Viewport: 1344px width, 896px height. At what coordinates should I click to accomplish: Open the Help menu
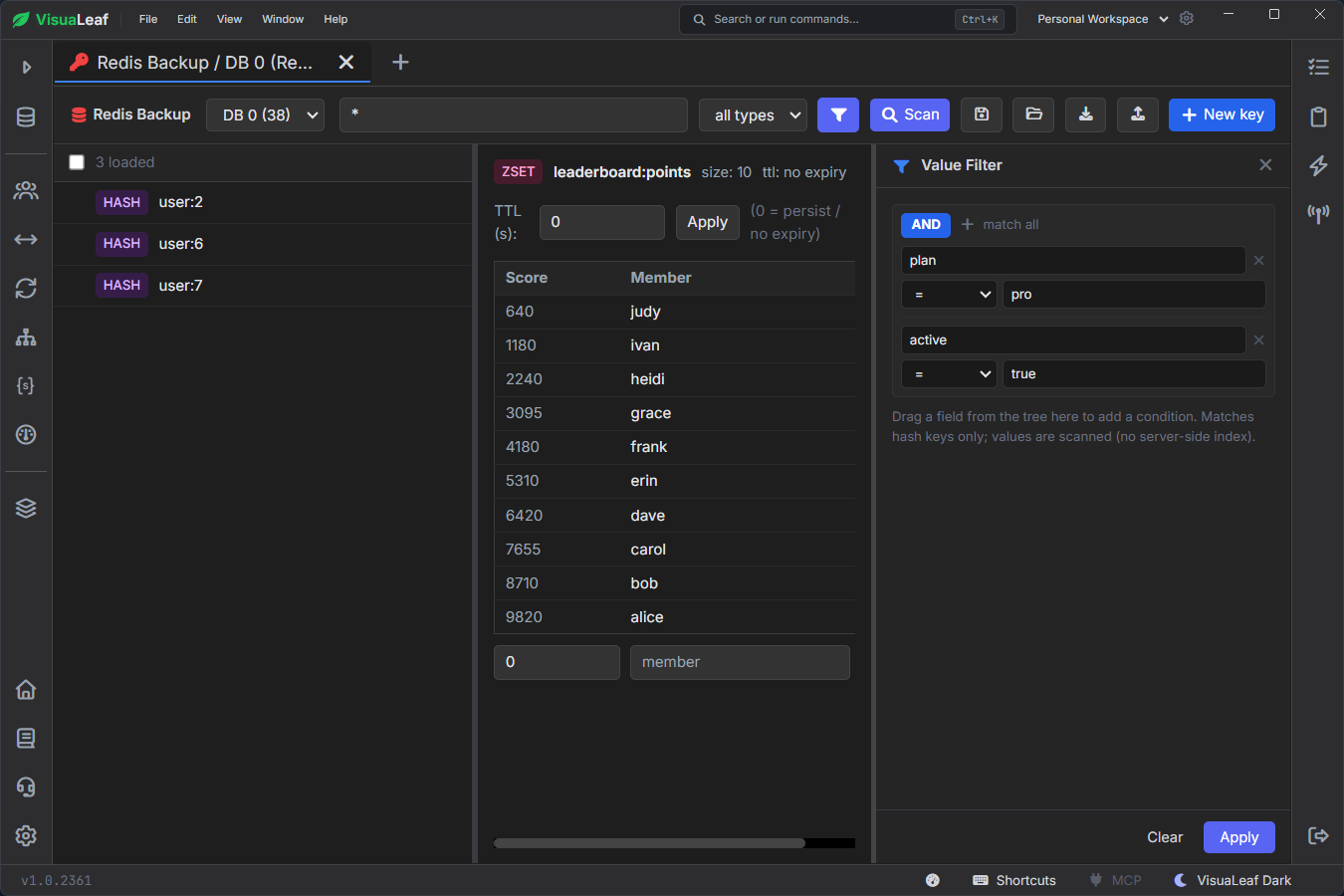coord(336,19)
